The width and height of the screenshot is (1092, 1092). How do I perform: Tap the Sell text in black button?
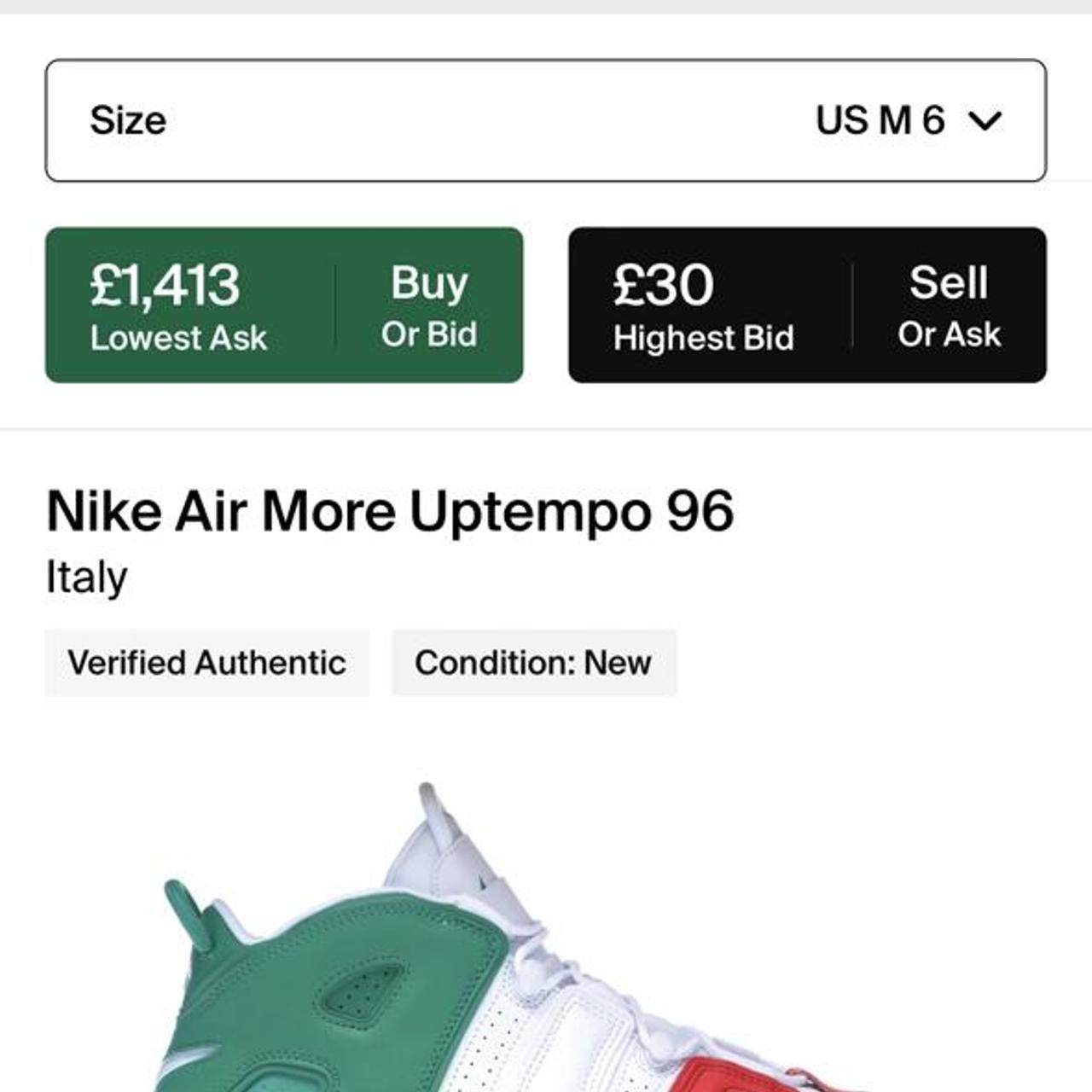click(x=949, y=282)
